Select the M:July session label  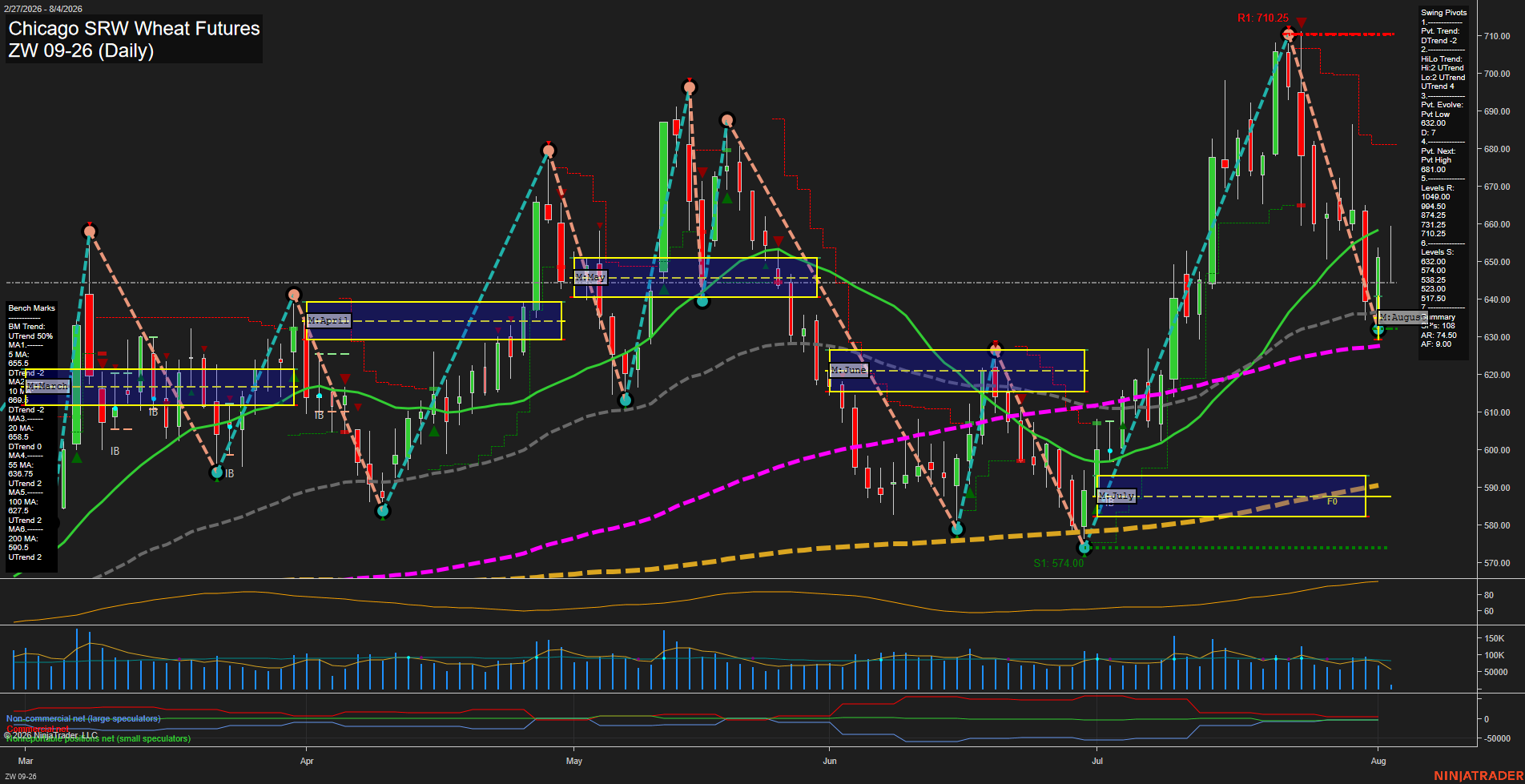pyautogui.click(x=1117, y=497)
